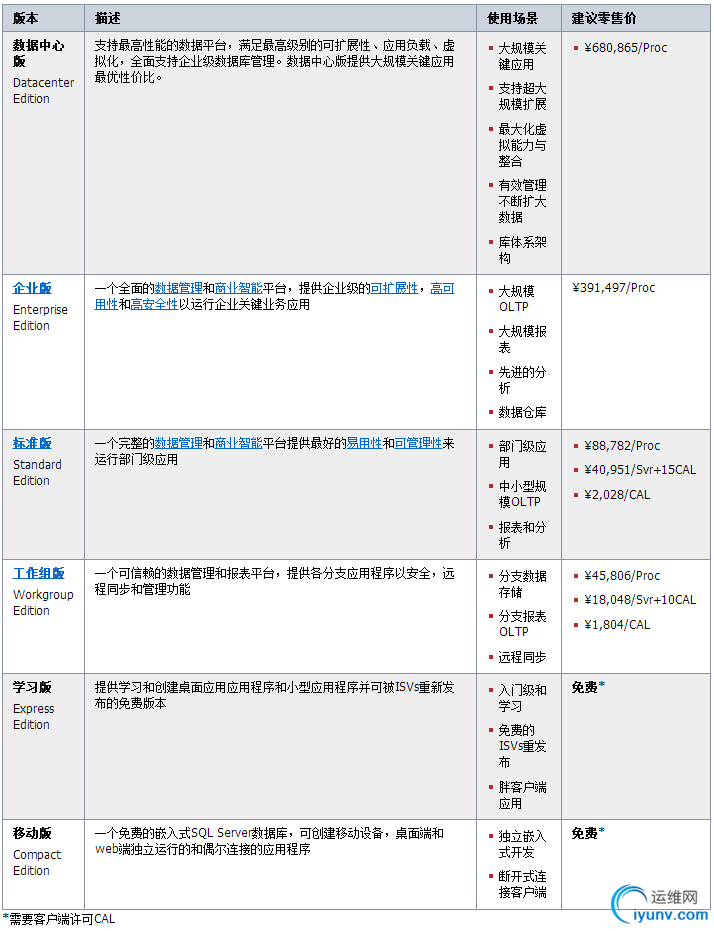Select the 建议零售价 column header
This screenshot has height=931, width=714.
(x=604, y=18)
